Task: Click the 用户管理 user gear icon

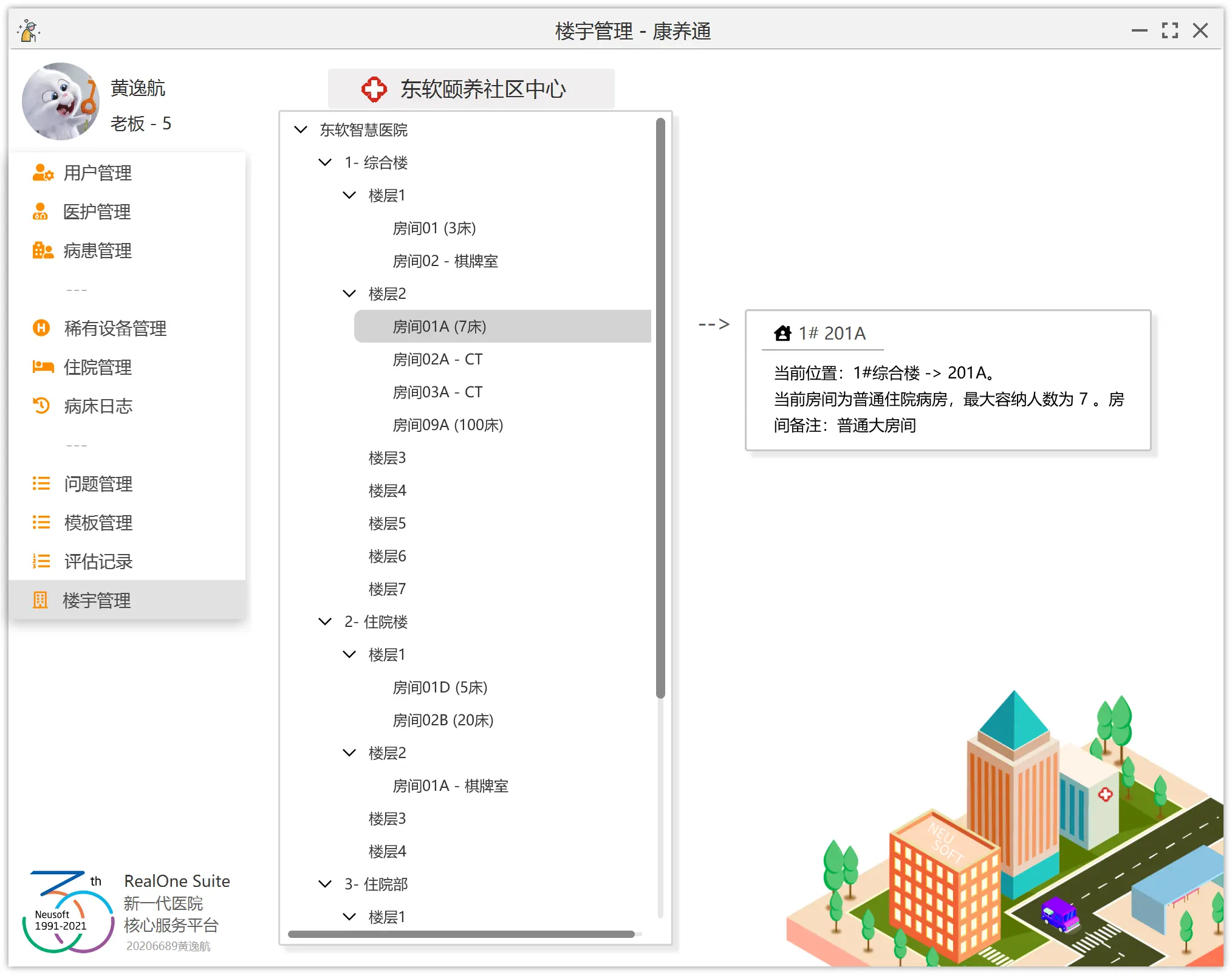Action: click(x=42, y=173)
